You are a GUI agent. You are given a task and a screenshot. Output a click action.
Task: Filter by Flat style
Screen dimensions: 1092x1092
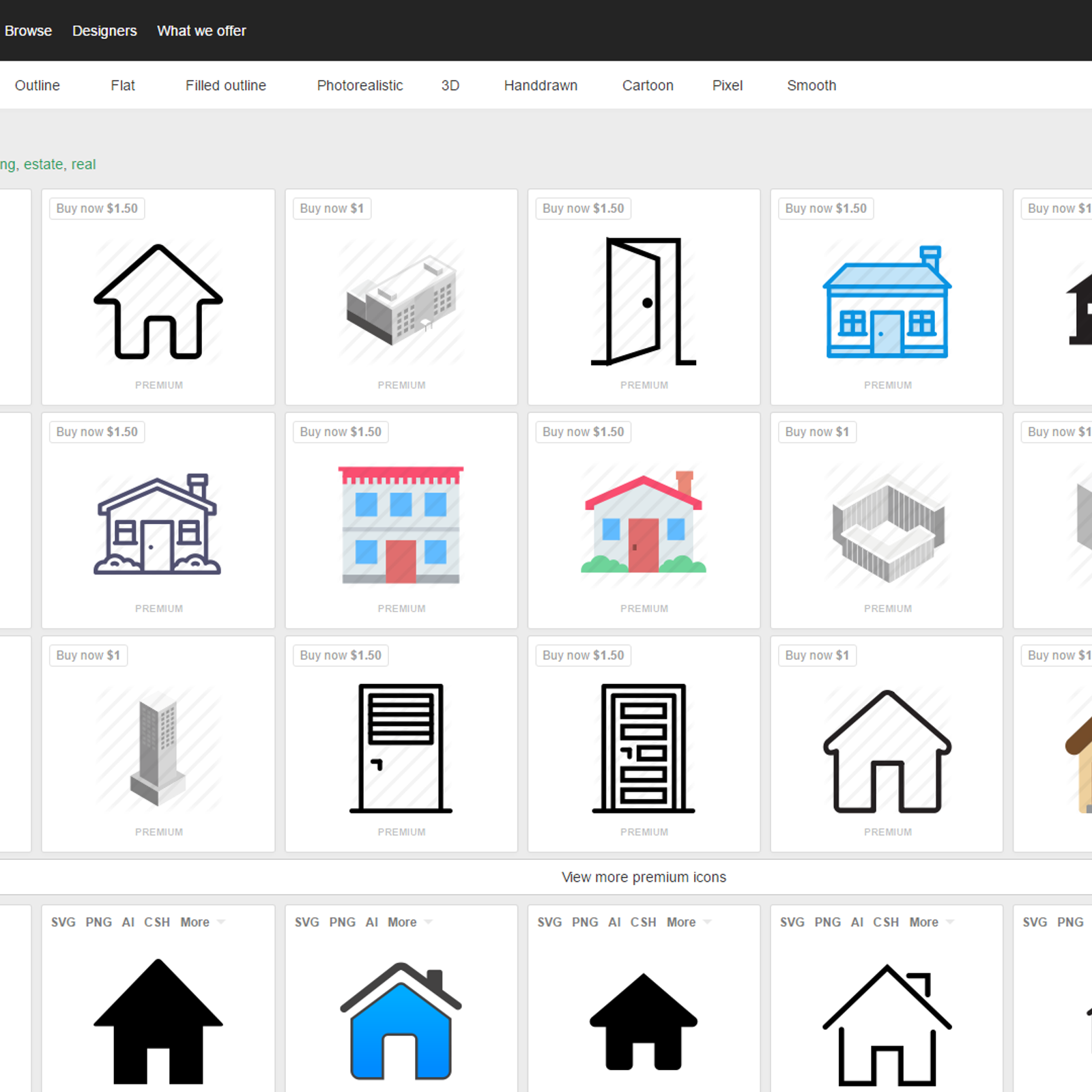[123, 85]
